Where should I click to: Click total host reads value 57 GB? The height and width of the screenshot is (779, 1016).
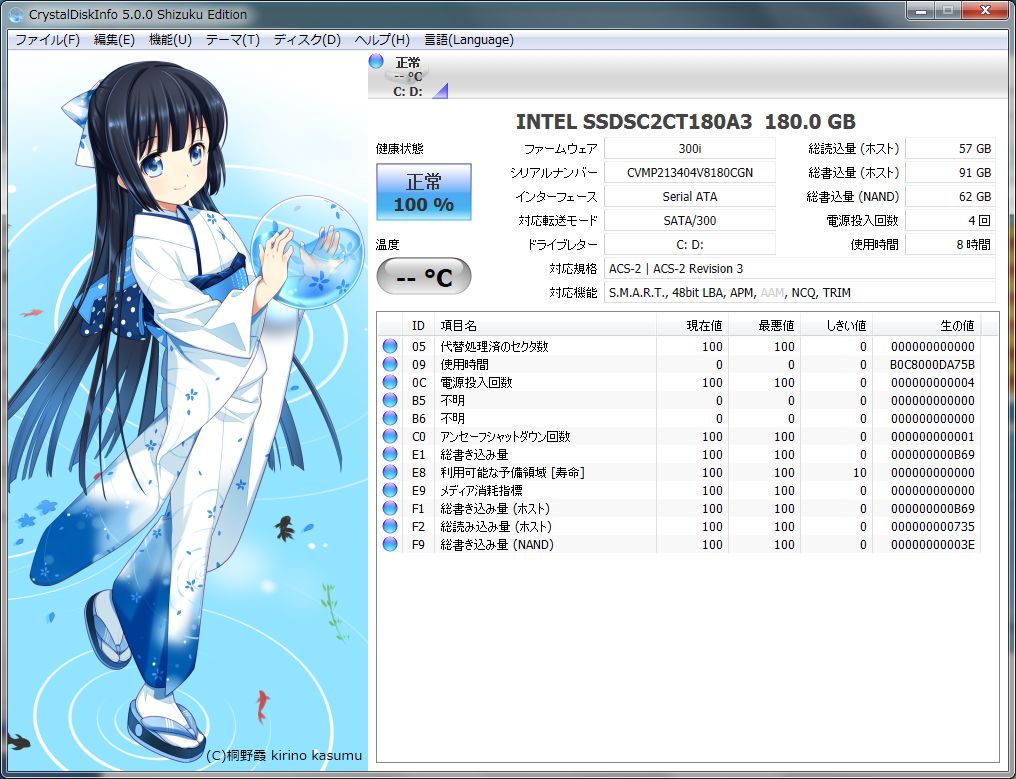(x=950, y=148)
